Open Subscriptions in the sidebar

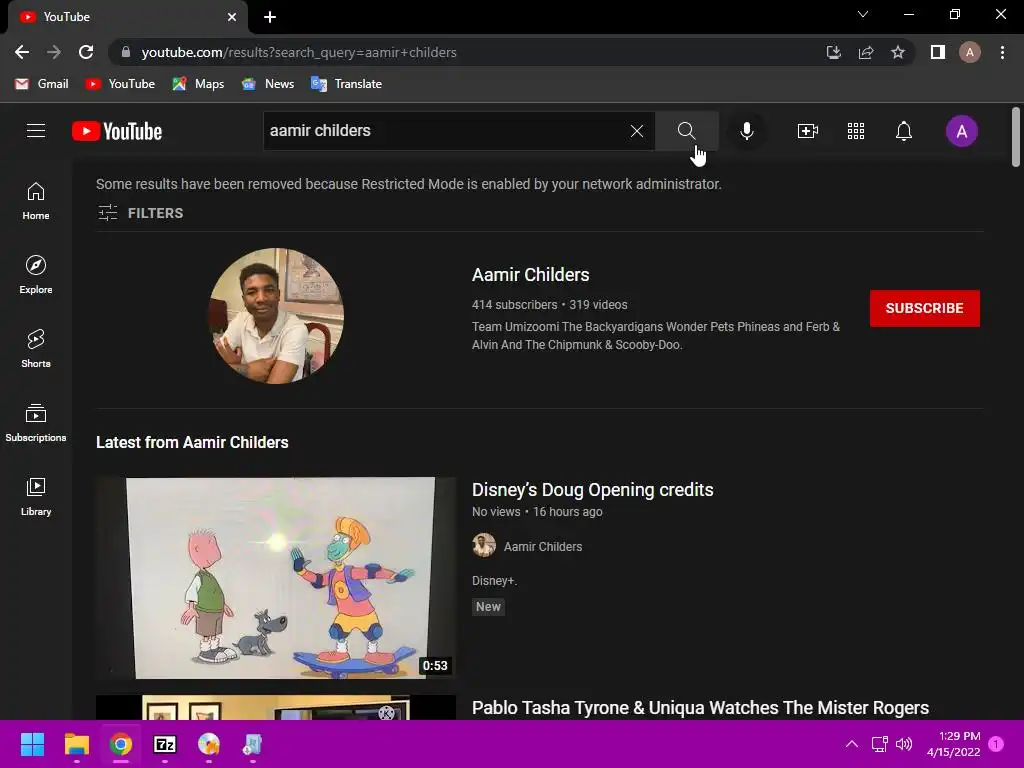36,423
